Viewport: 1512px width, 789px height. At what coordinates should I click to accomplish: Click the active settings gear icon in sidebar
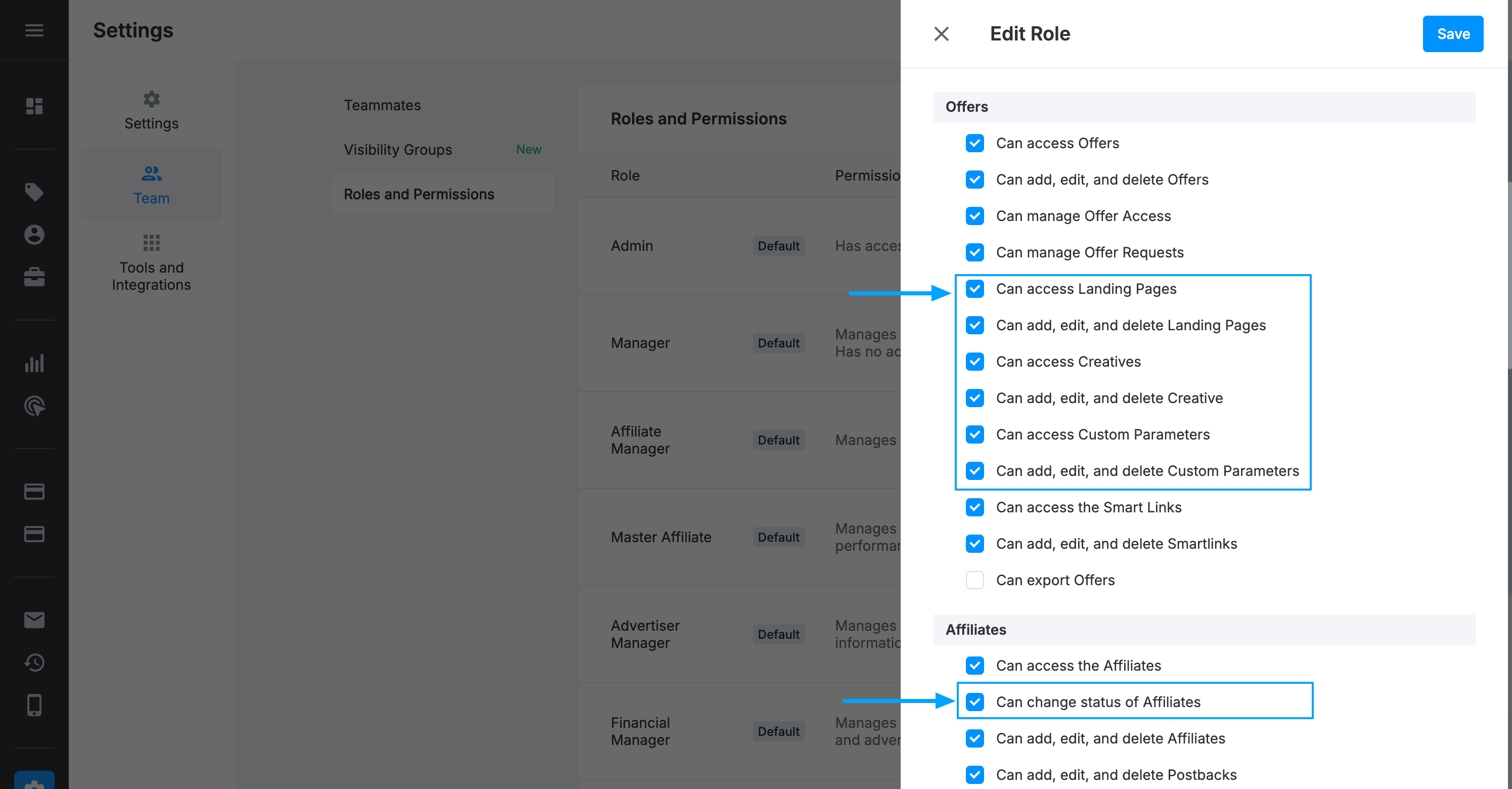34,781
